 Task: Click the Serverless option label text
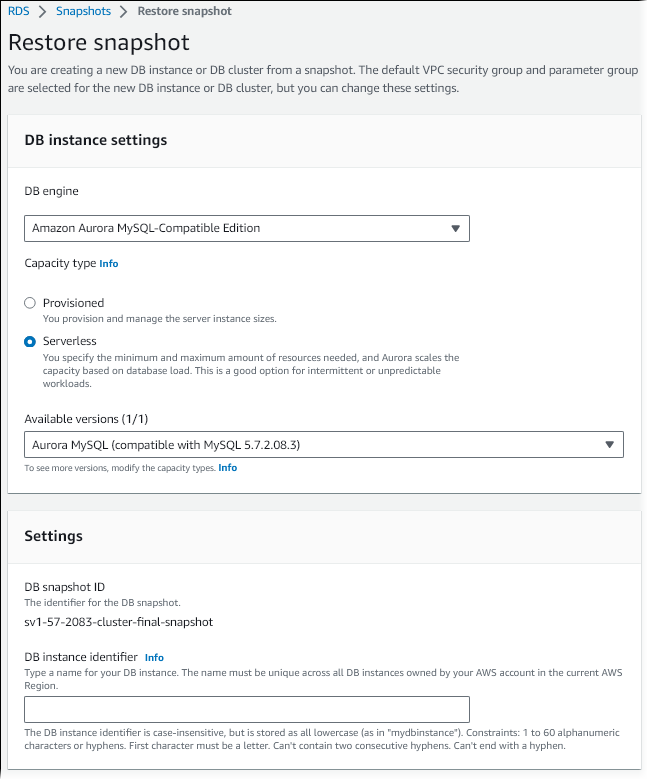[70, 341]
